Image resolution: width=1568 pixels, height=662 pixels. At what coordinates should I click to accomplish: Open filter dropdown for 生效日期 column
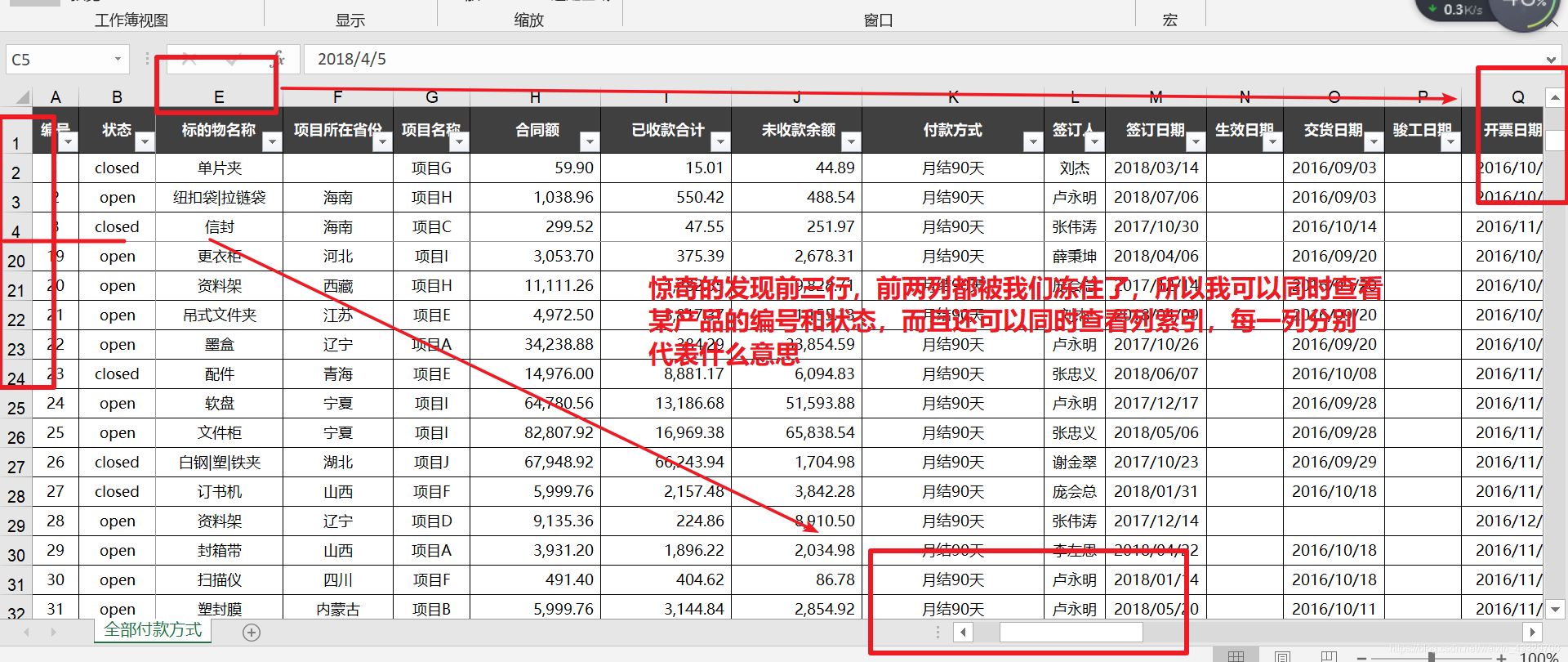pyautogui.click(x=1272, y=141)
